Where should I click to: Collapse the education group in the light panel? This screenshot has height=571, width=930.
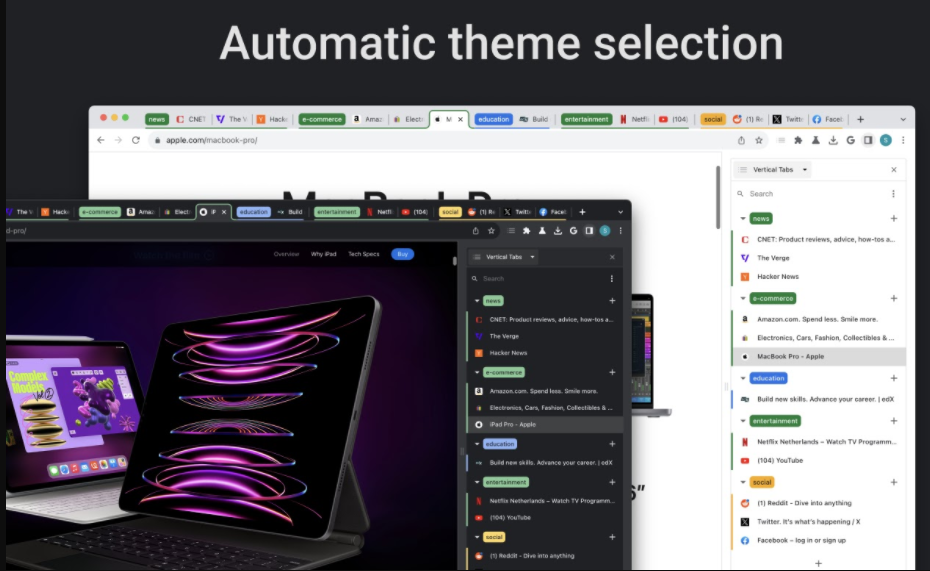(743, 378)
